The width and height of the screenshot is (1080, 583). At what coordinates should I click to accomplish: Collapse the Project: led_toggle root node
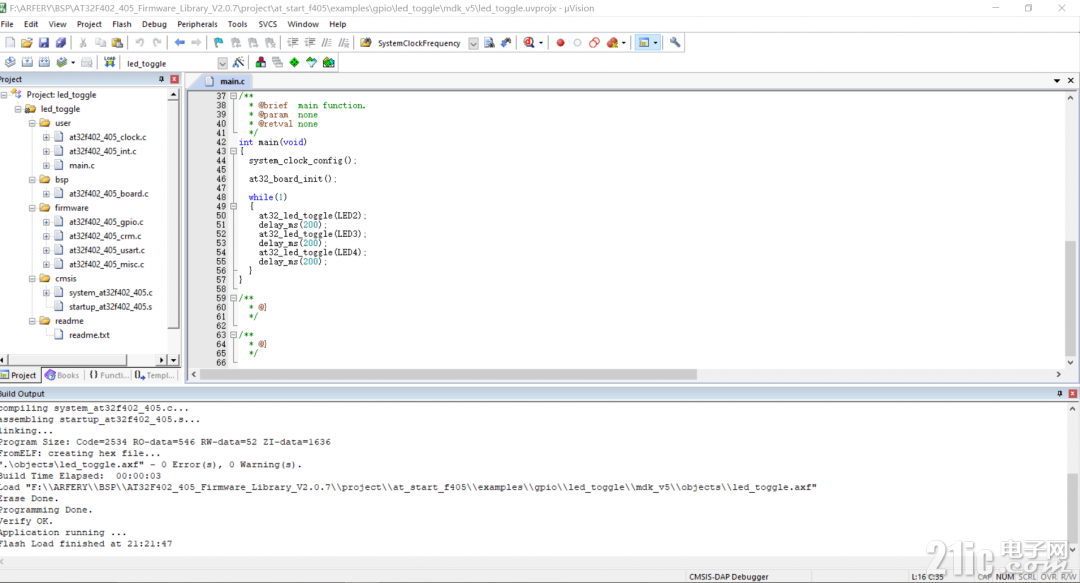tap(4, 94)
